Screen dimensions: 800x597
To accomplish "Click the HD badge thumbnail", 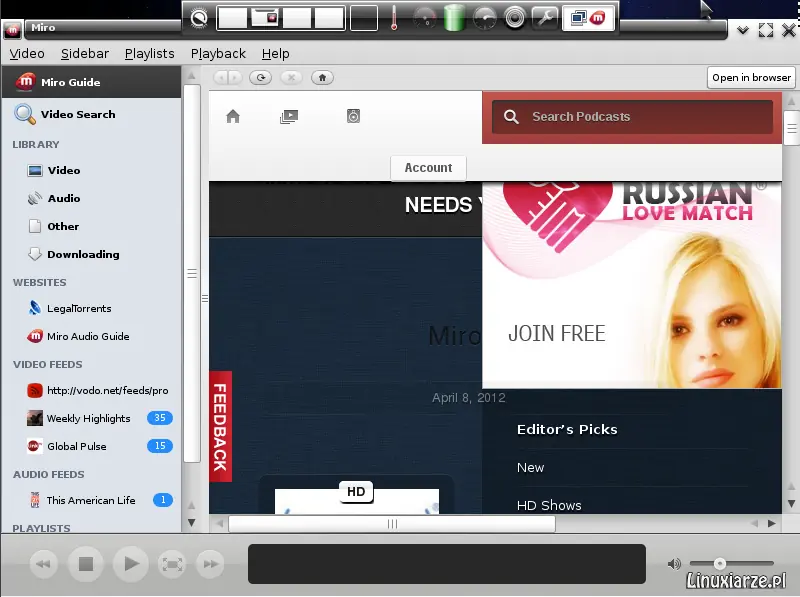I will pos(356,492).
